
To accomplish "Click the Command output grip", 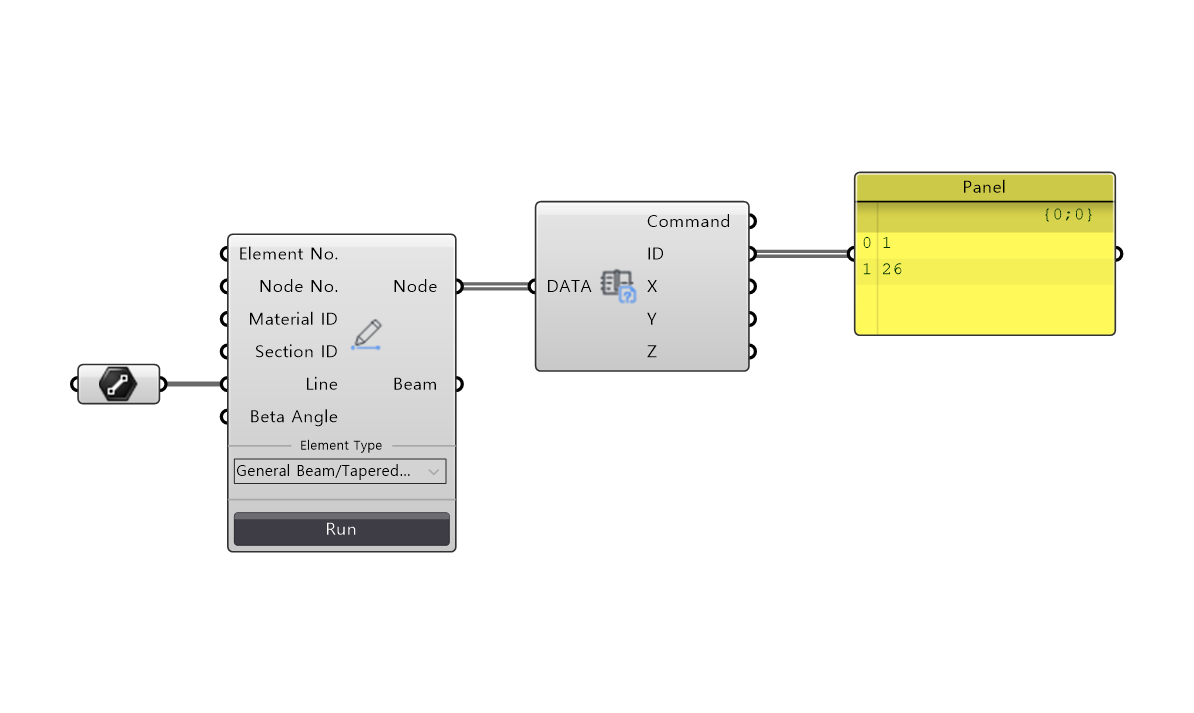I will click(752, 221).
